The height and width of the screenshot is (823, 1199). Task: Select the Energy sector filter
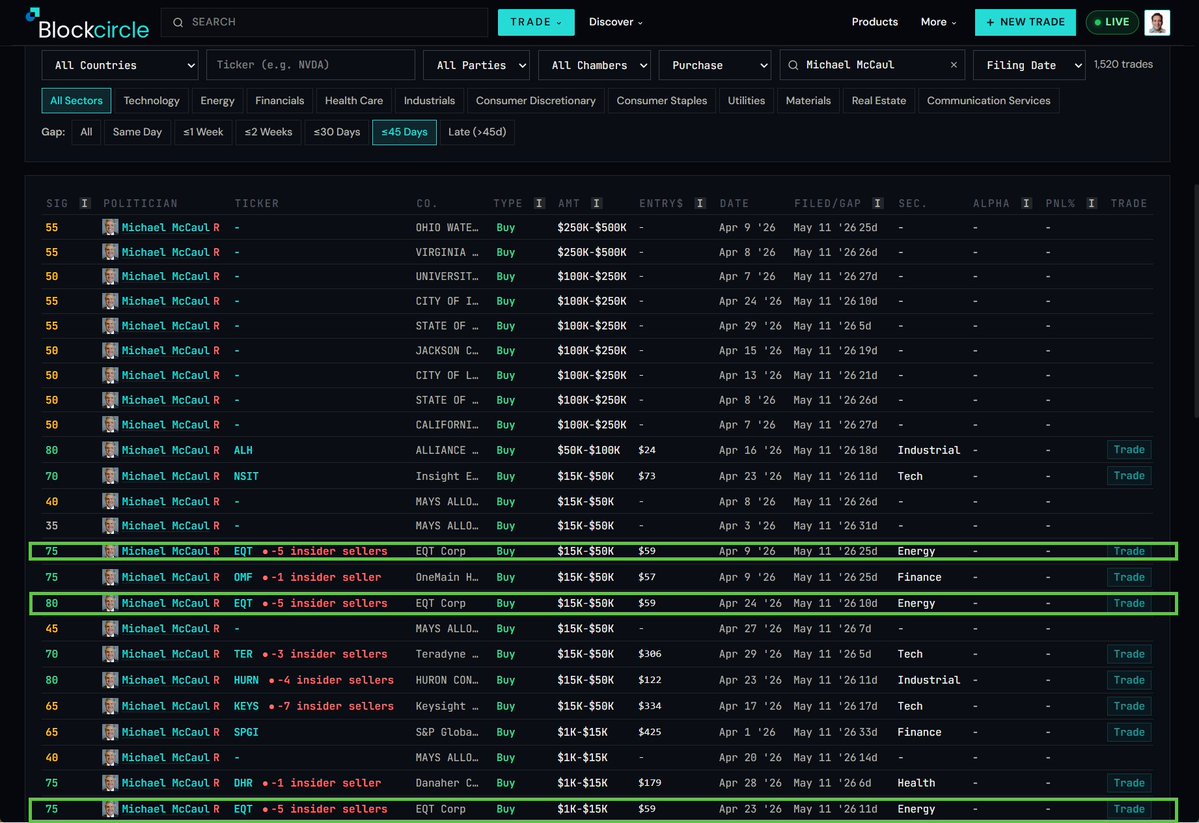[217, 101]
